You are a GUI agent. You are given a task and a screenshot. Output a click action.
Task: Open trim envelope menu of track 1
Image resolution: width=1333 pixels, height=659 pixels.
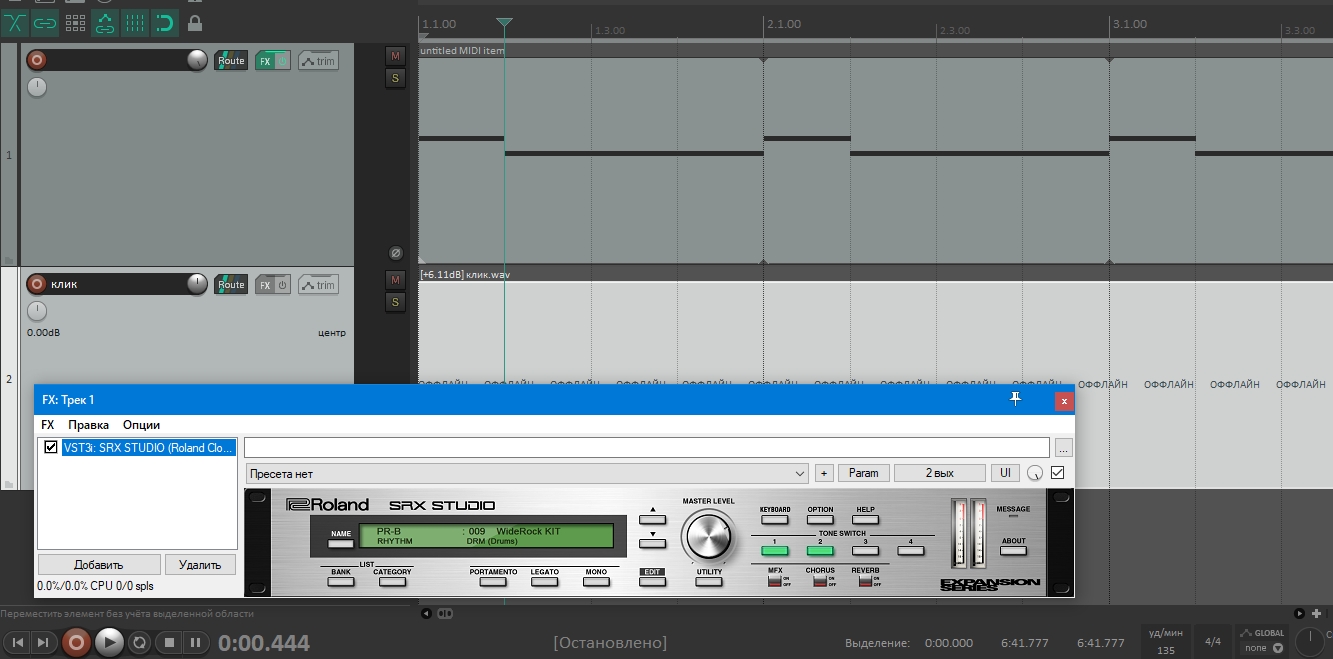[318, 61]
